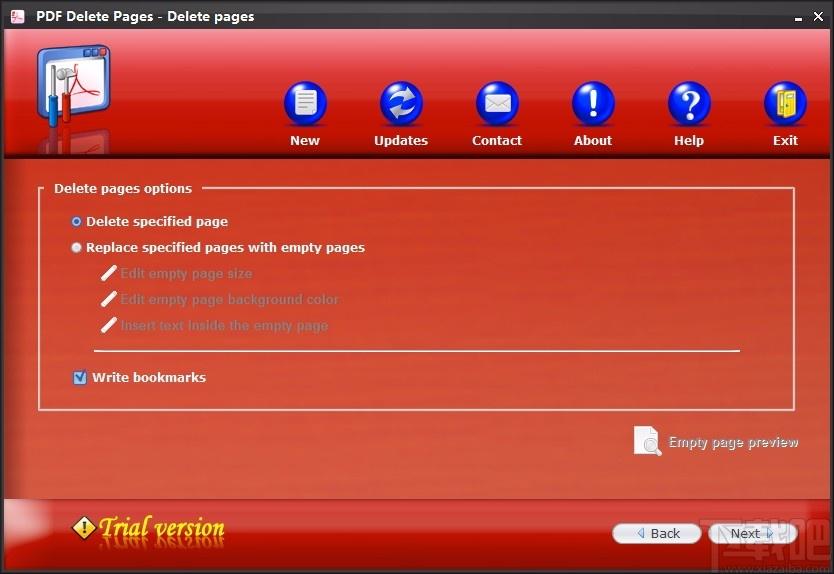Click the Contact envelope icon
This screenshot has height=574, width=834.
point(497,103)
